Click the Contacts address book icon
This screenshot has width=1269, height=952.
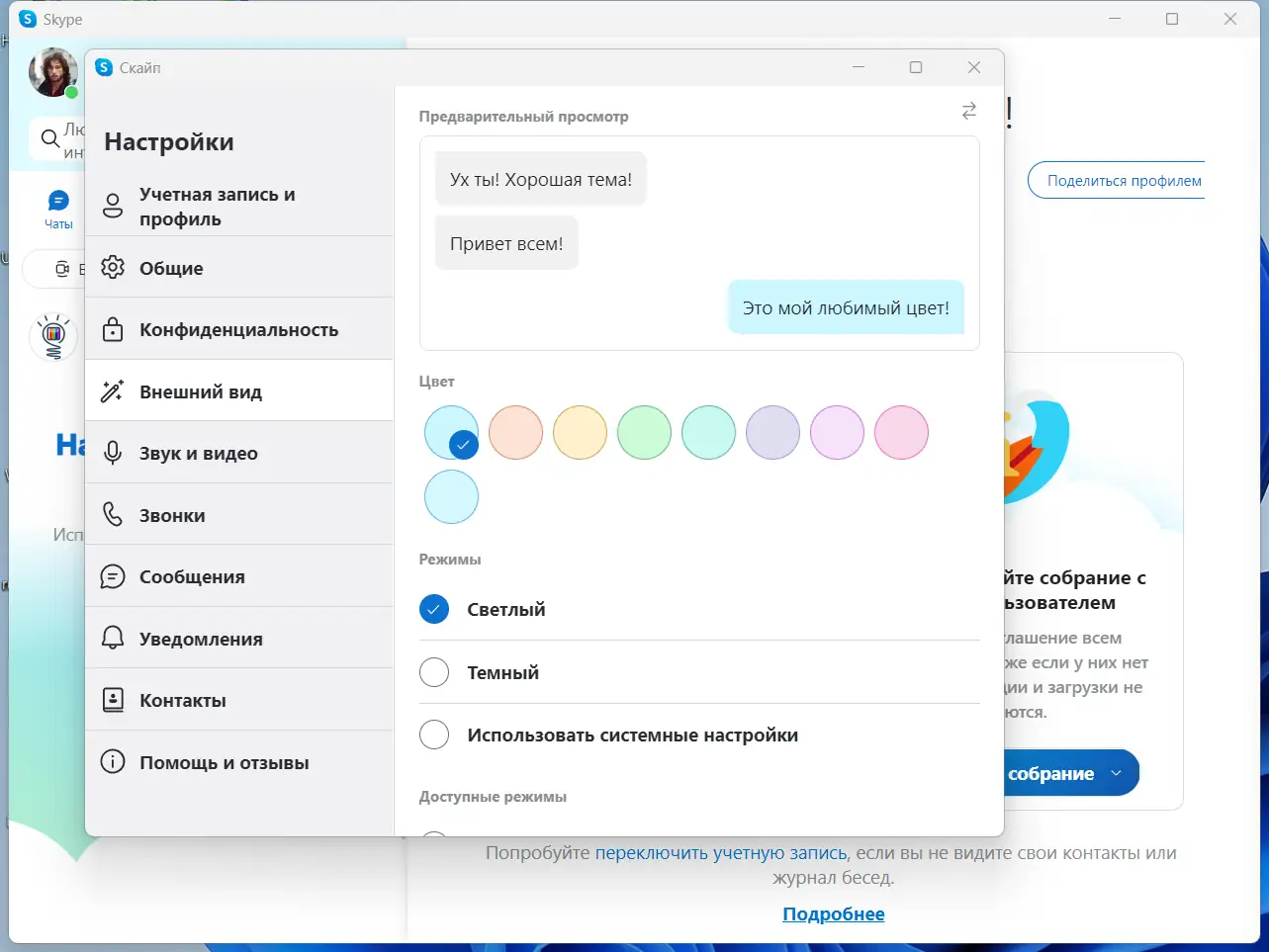(113, 700)
